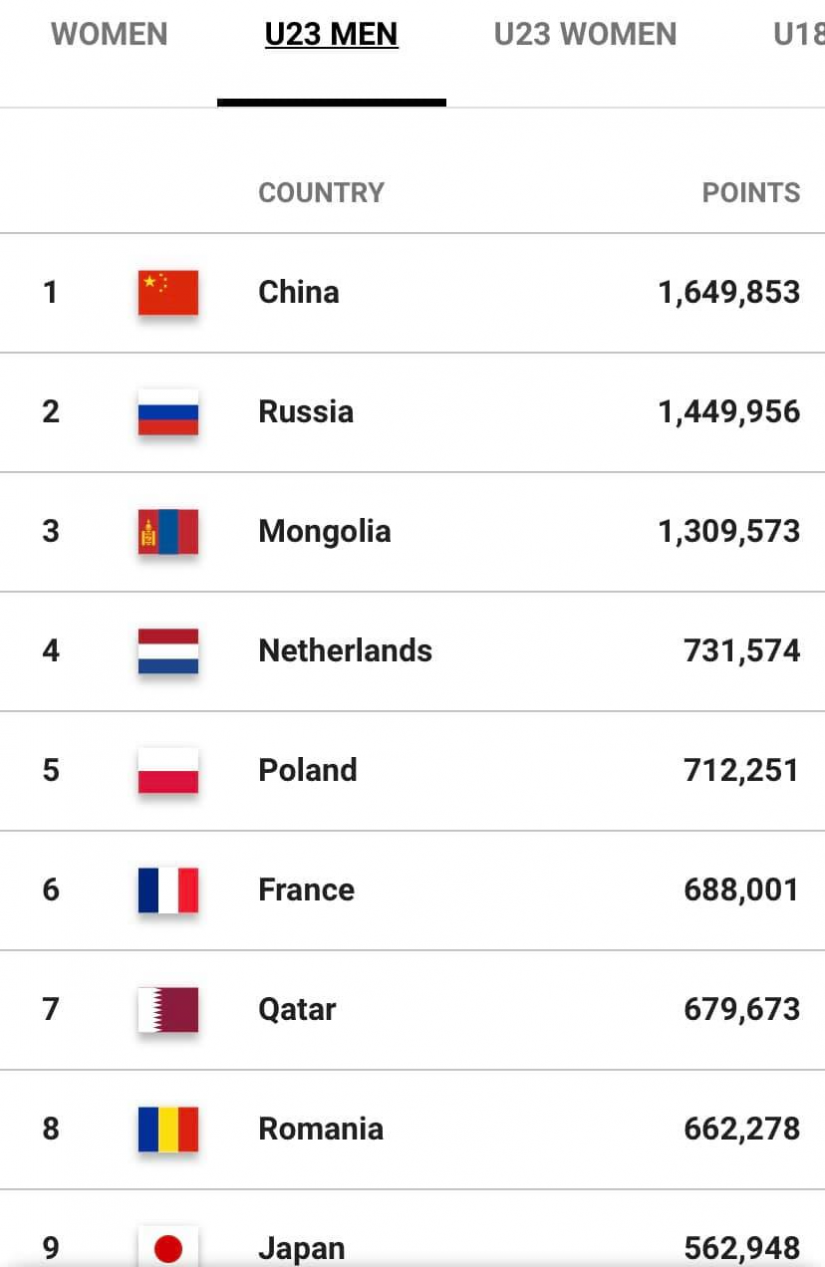Click the Netherlands flag icon

pos(168,651)
